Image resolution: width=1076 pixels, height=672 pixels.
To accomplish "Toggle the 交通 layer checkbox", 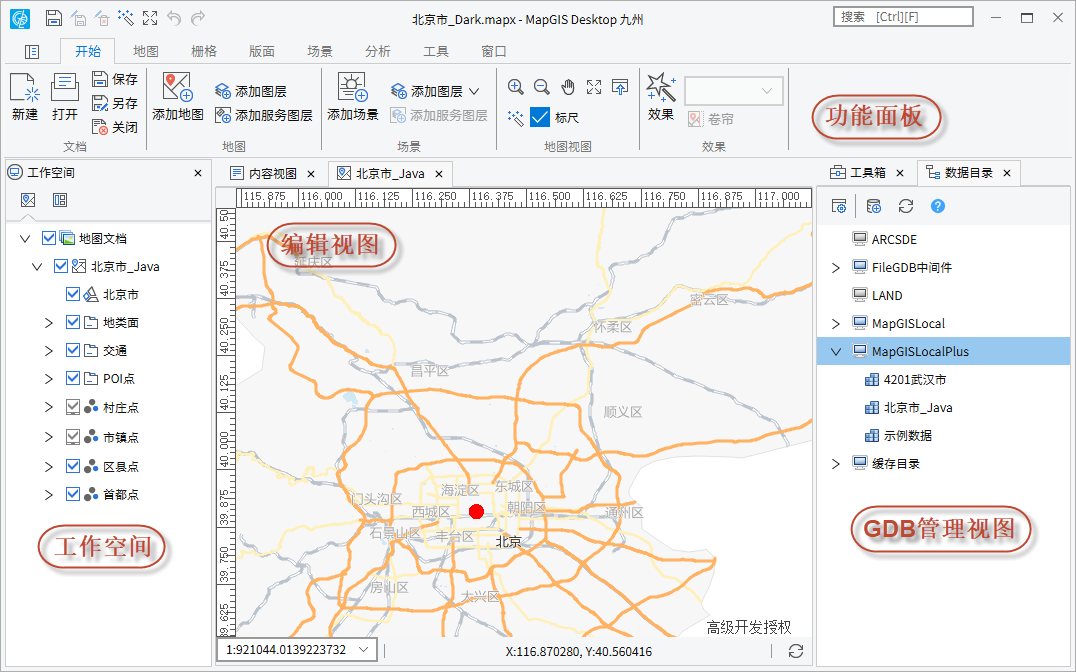I will (73, 350).
